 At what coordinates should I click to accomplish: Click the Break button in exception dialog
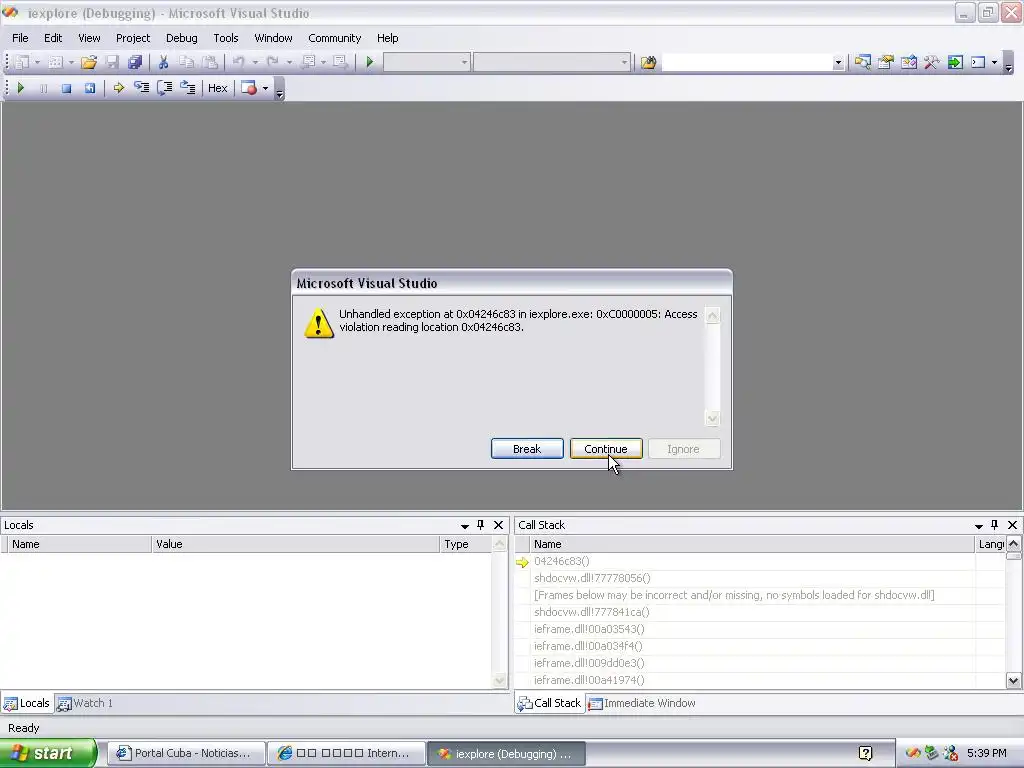tap(527, 449)
